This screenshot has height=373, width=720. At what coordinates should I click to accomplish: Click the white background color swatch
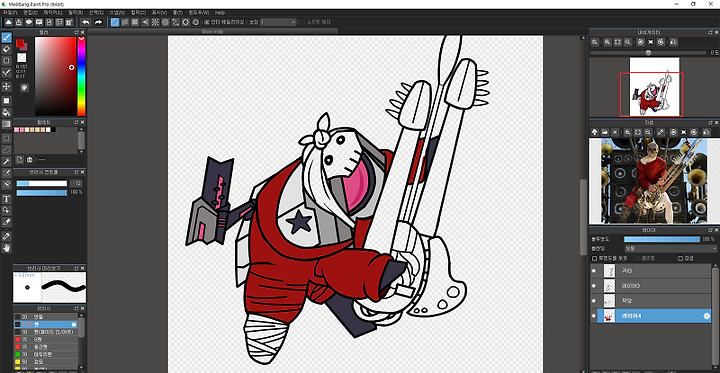click(x=22, y=57)
